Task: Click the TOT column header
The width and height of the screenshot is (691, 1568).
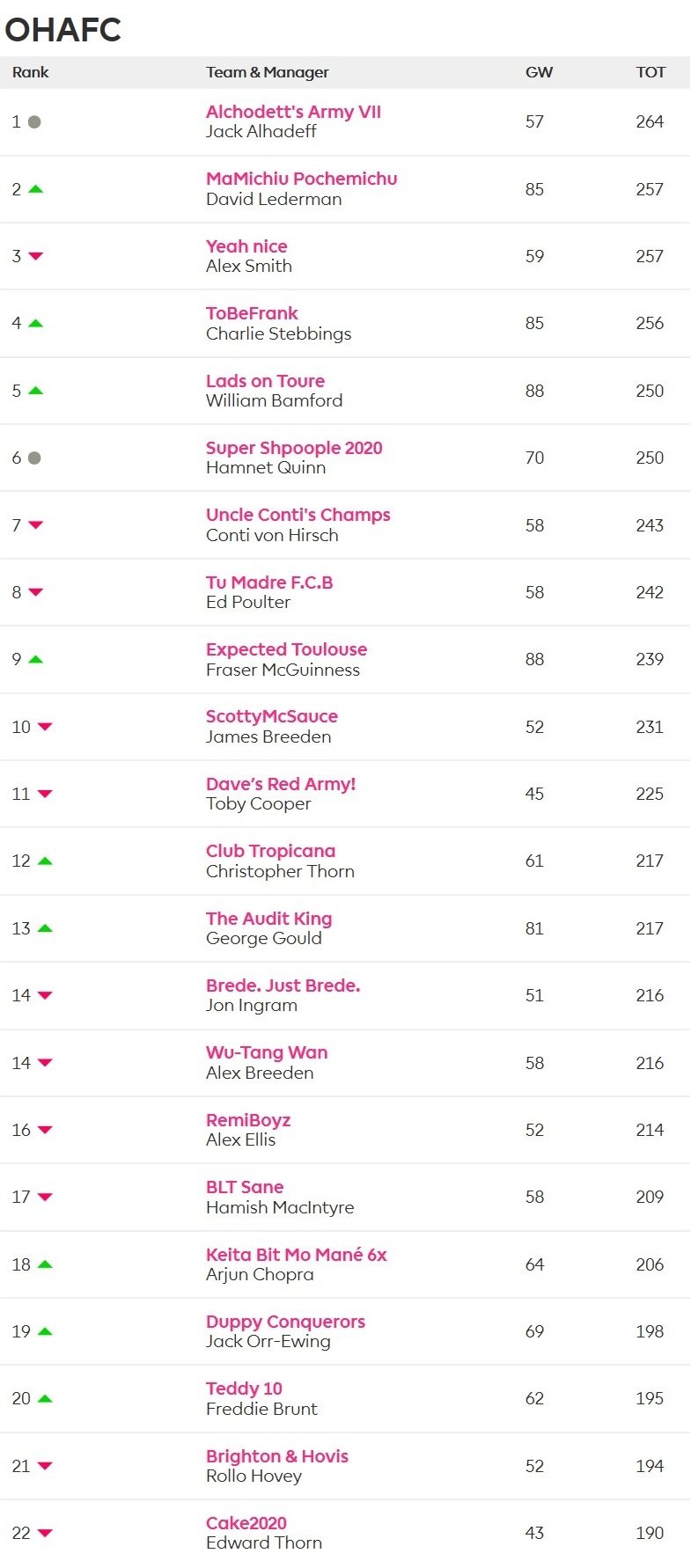Action: tap(651, 72)
